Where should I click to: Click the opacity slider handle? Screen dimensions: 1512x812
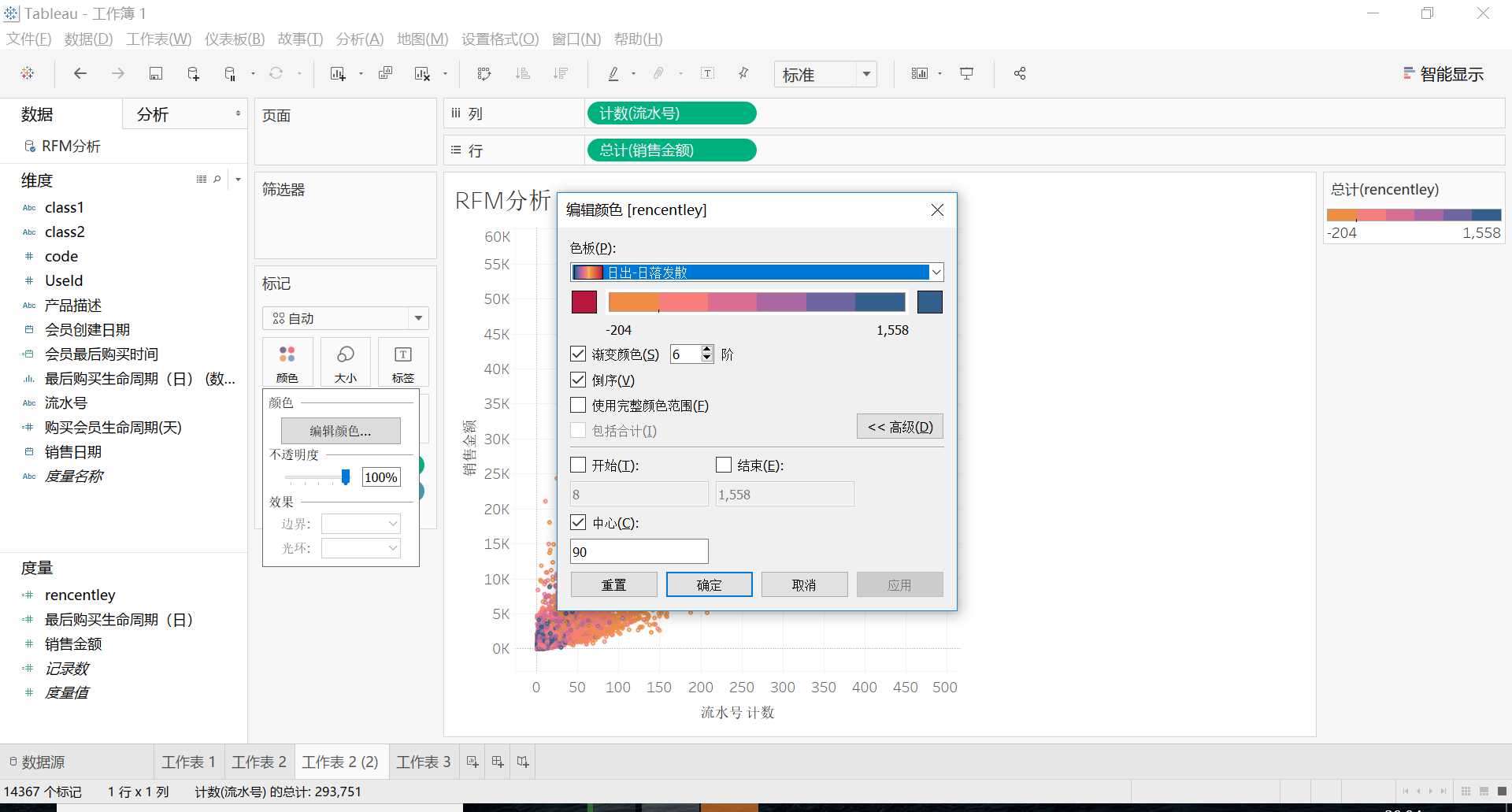346,476
